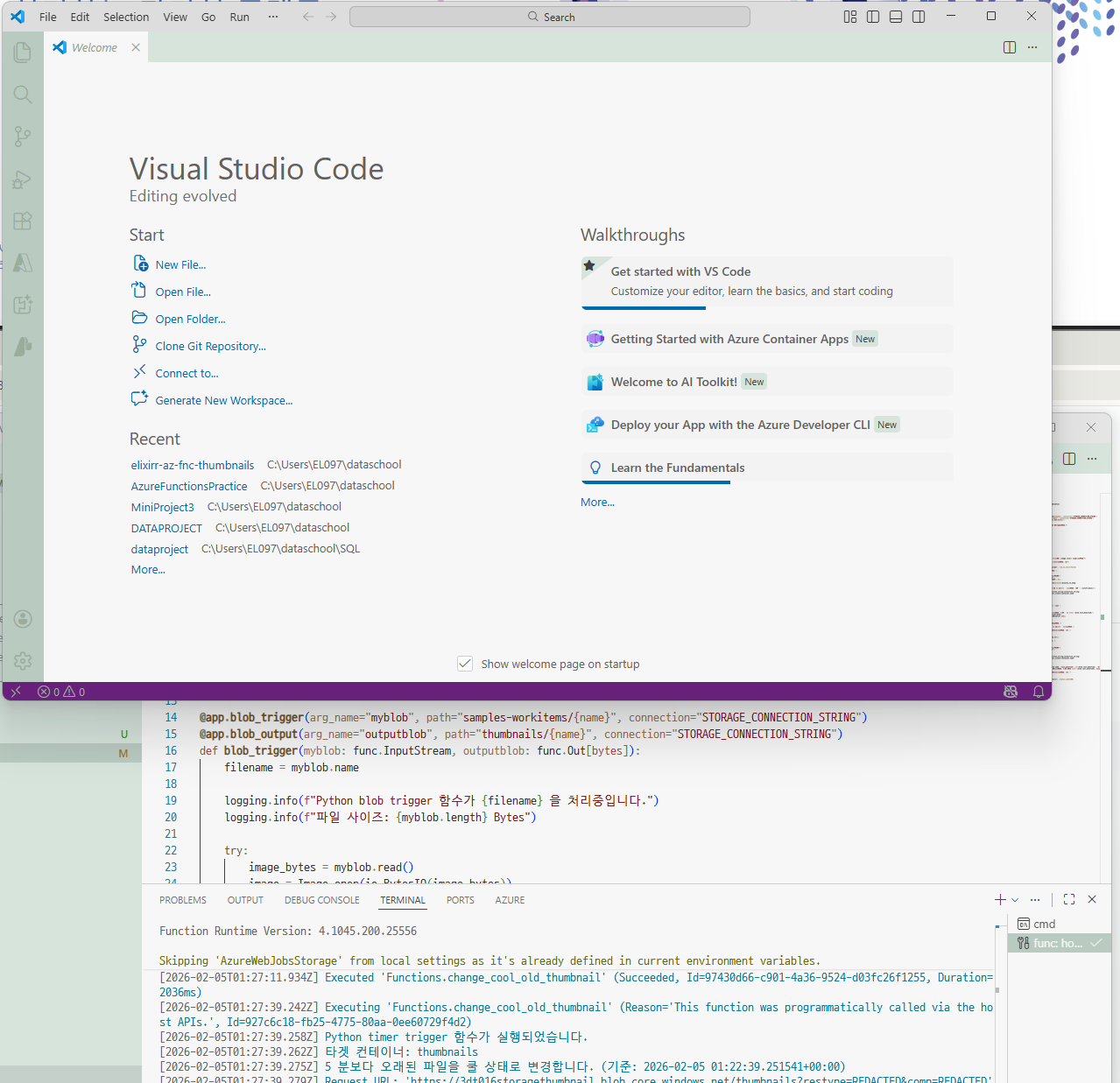
Task: Add new terminal with plus icon
Action: coord(1000,899)
